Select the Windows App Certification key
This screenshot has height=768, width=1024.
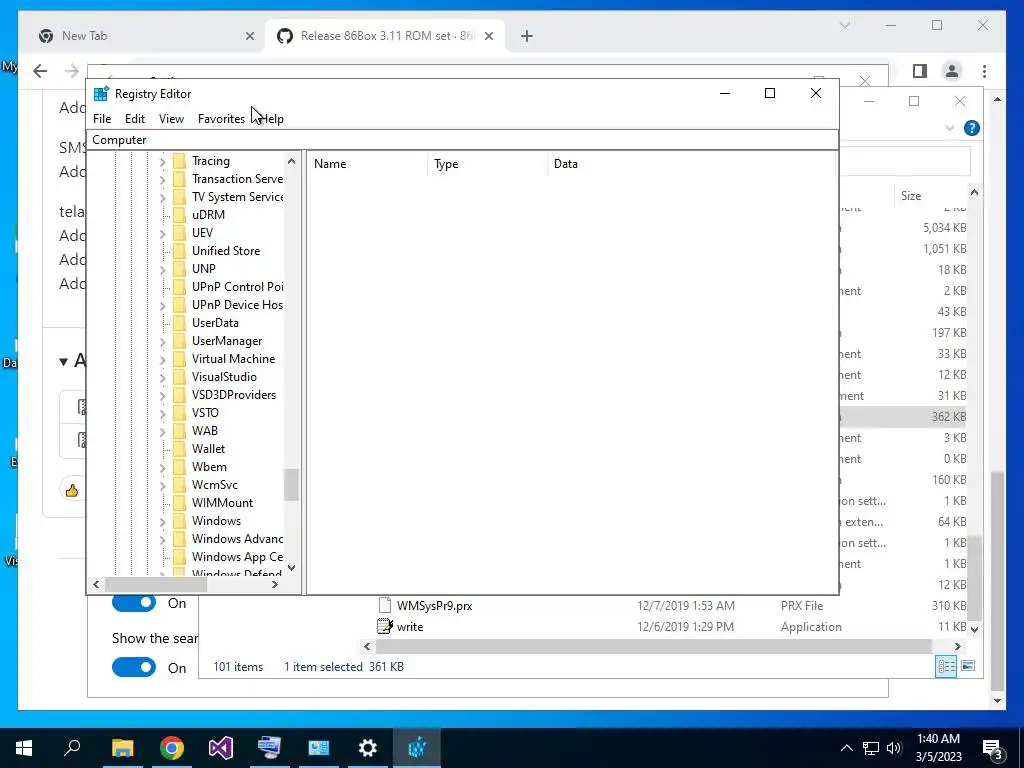pyautogui.click(x=237, y=557)
